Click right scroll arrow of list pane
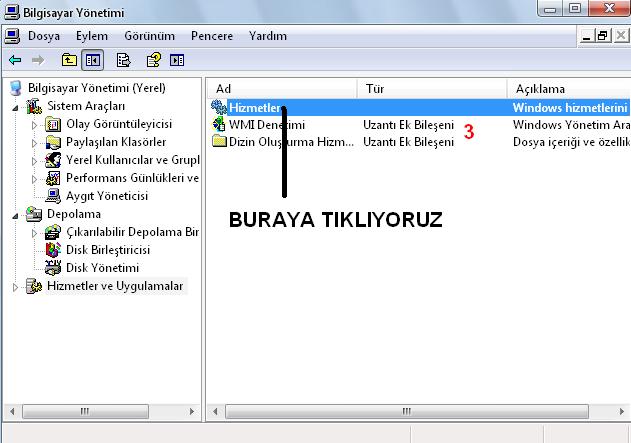This screenshot has width=631, height=443. tap(622, 412)
